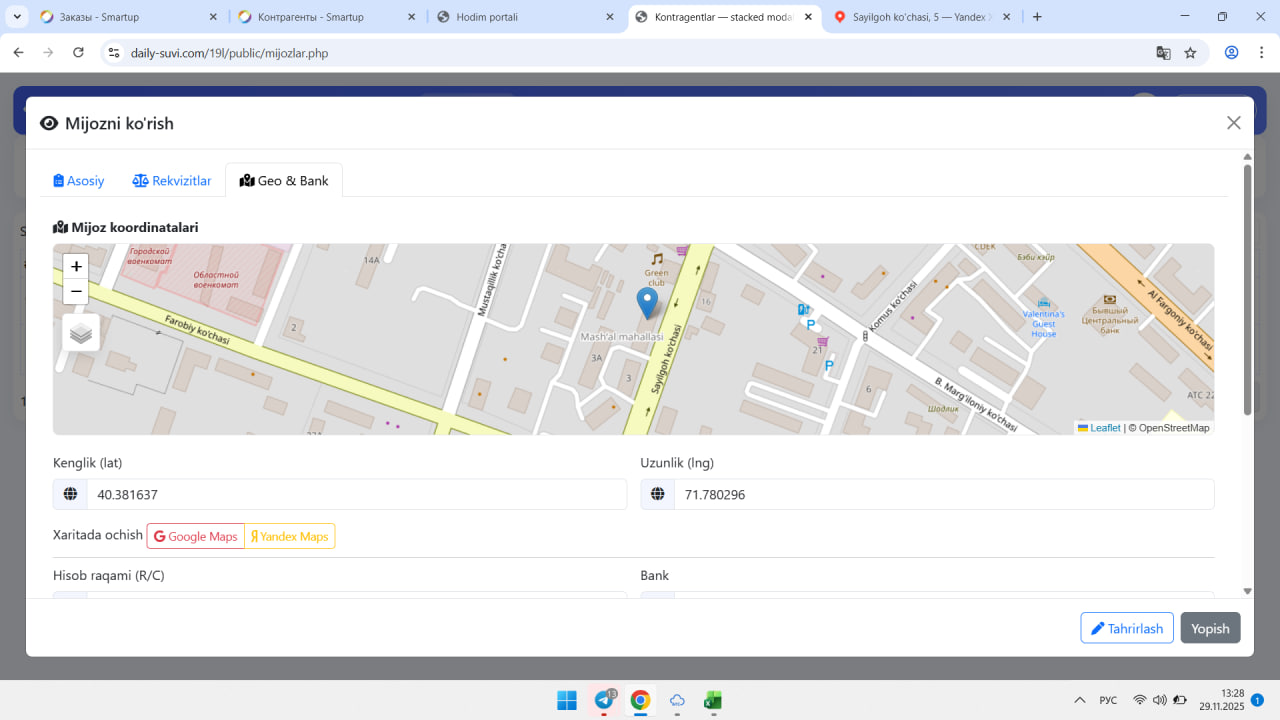Viewport: 1280px width, 720px height.
Task: Click the blue location marker pin
Action: (x=647, y=300)
